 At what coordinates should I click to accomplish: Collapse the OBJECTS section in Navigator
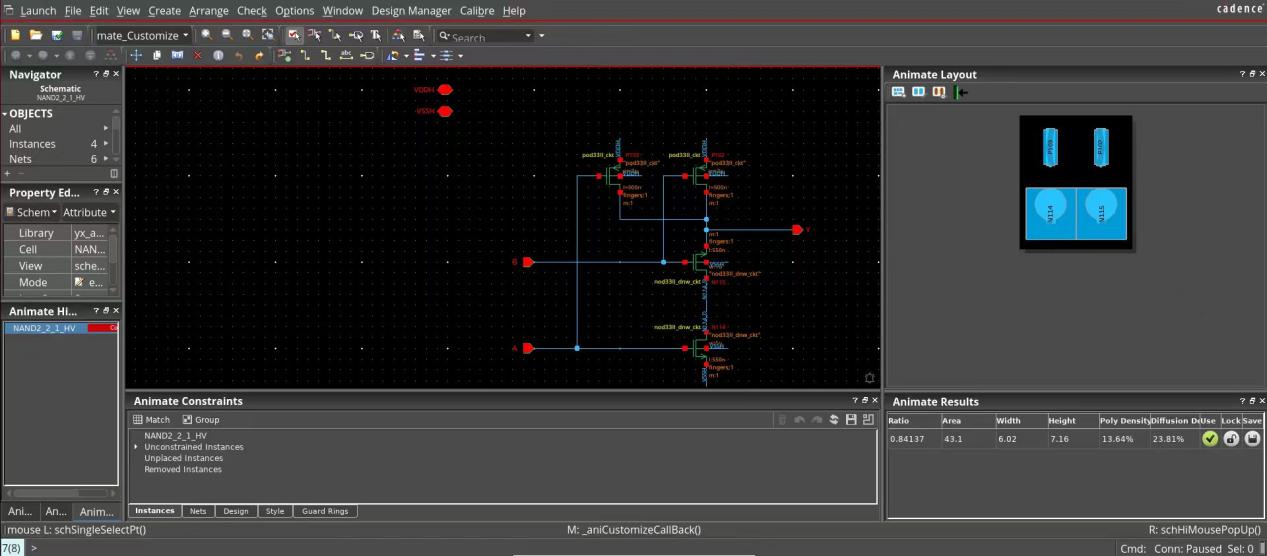tap(4, 113)
